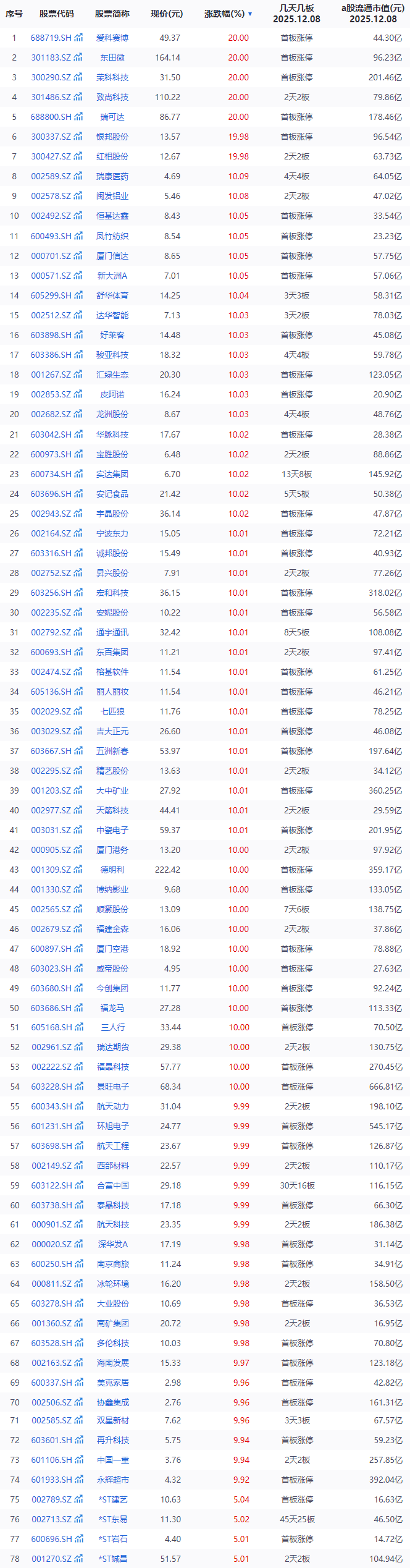The height and width of the screenshot is (1568, 410).
Task: Open chart icon next to 301486.SZ
Action: (x=78, y=97)
